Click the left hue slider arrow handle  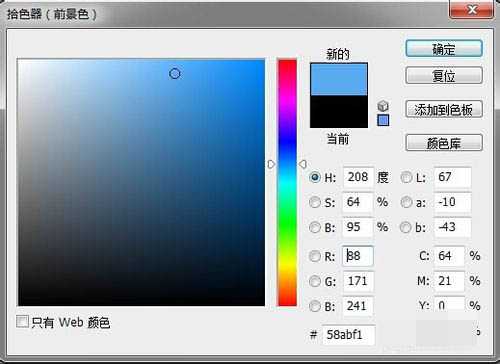point(271,164)
